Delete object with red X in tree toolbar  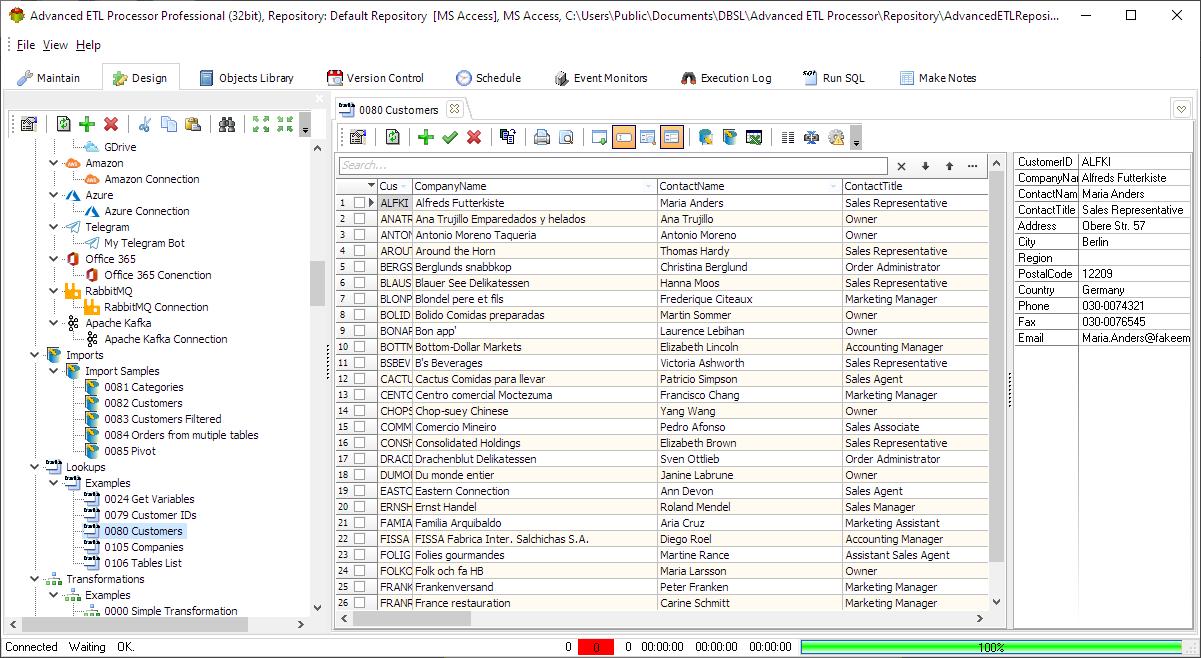coord(111,124)
